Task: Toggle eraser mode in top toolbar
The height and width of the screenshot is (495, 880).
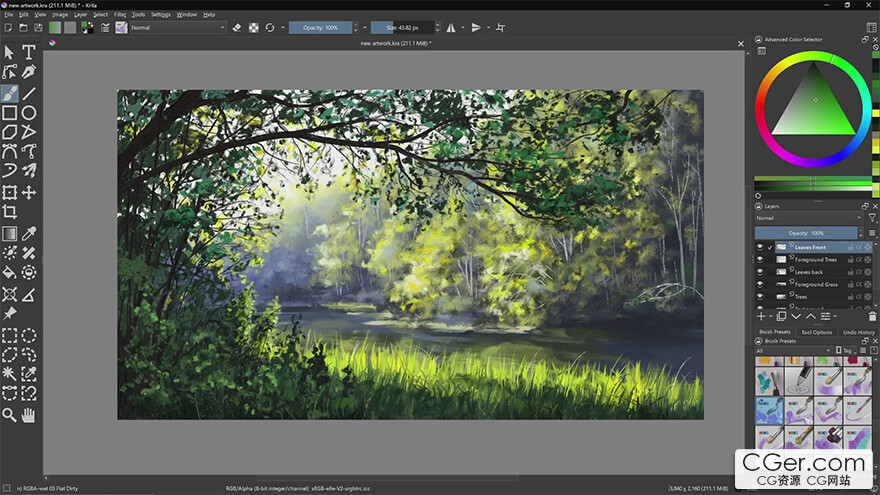Action: 237,27
